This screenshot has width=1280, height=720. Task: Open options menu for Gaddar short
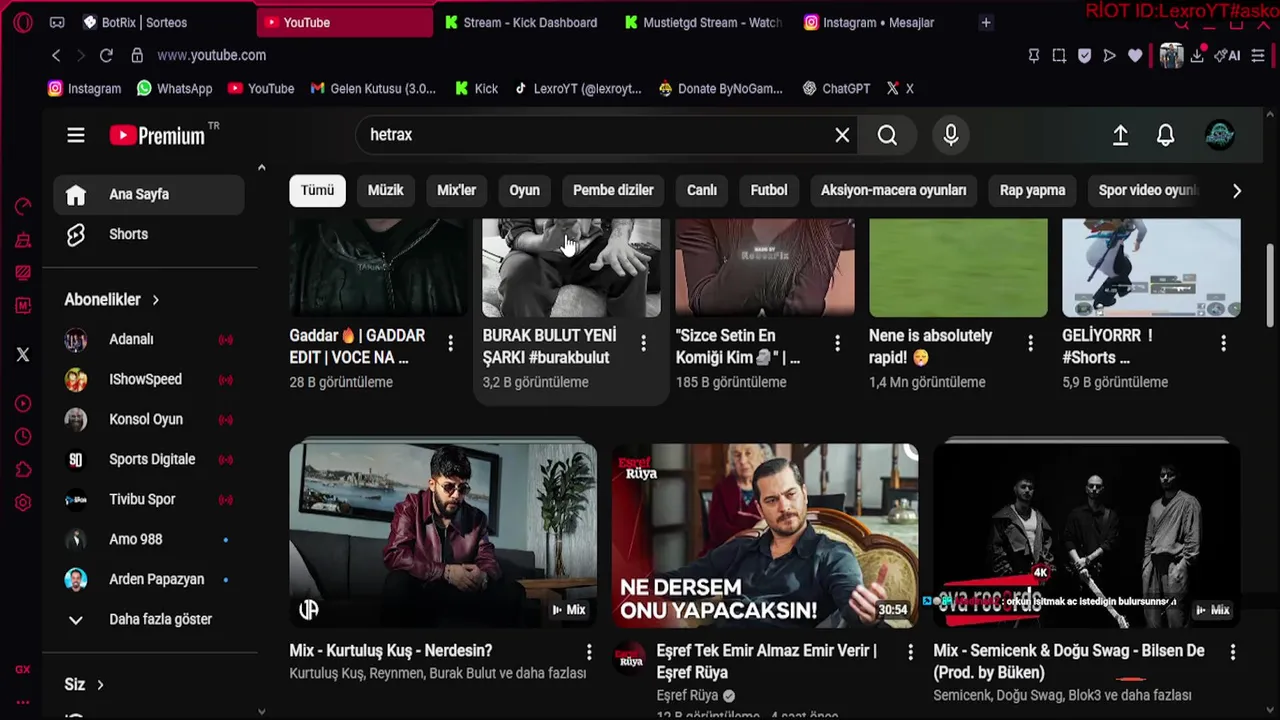pos(450,343)
